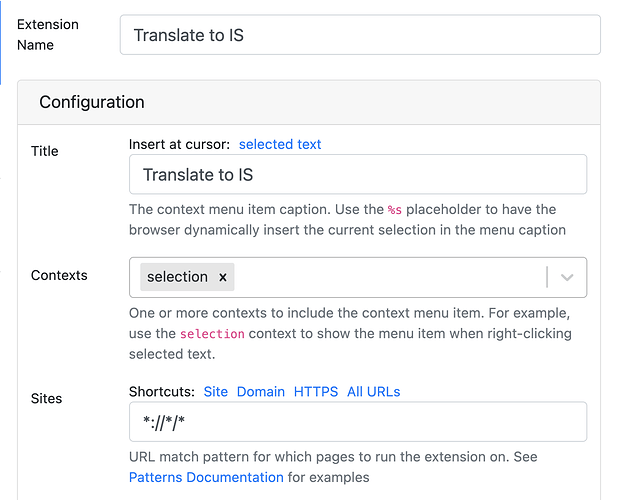Click the Contexts field label
This screenshot has height=500, width=625.
point(59,275)
